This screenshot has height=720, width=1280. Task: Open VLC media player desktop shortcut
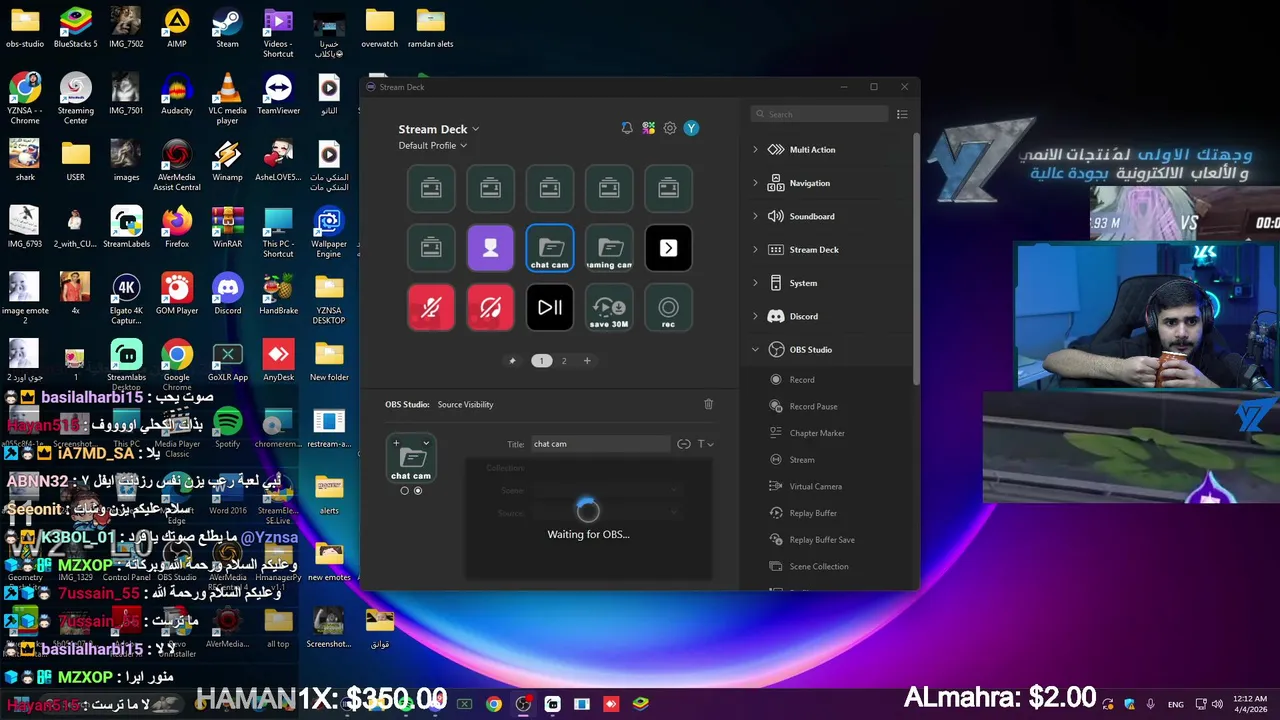click(x=227, y=100)
